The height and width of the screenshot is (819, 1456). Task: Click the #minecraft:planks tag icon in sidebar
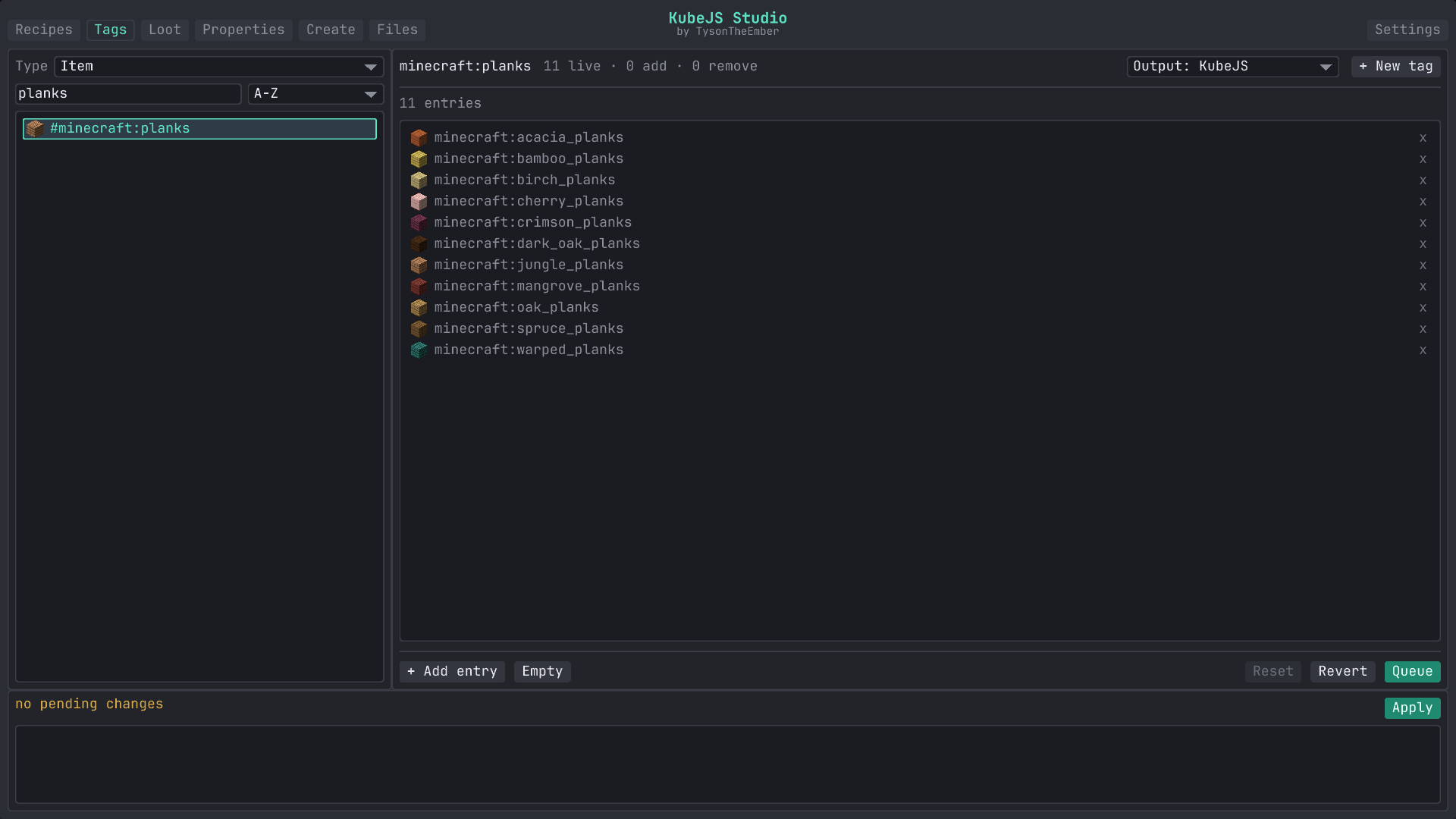[x=35, y=128]
